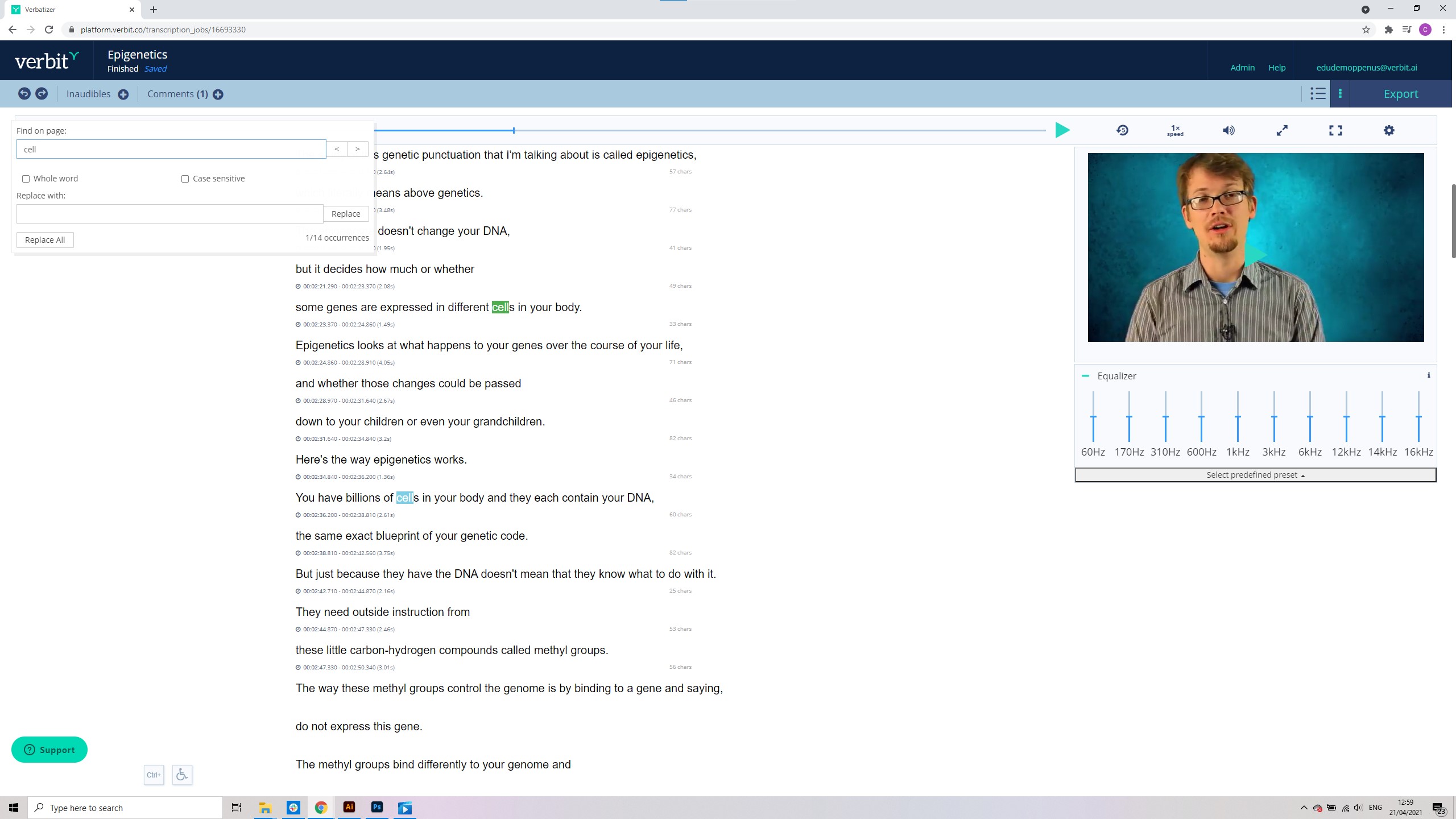Open the Help menu link
1456x819 pixels.
coord(1276,68)
